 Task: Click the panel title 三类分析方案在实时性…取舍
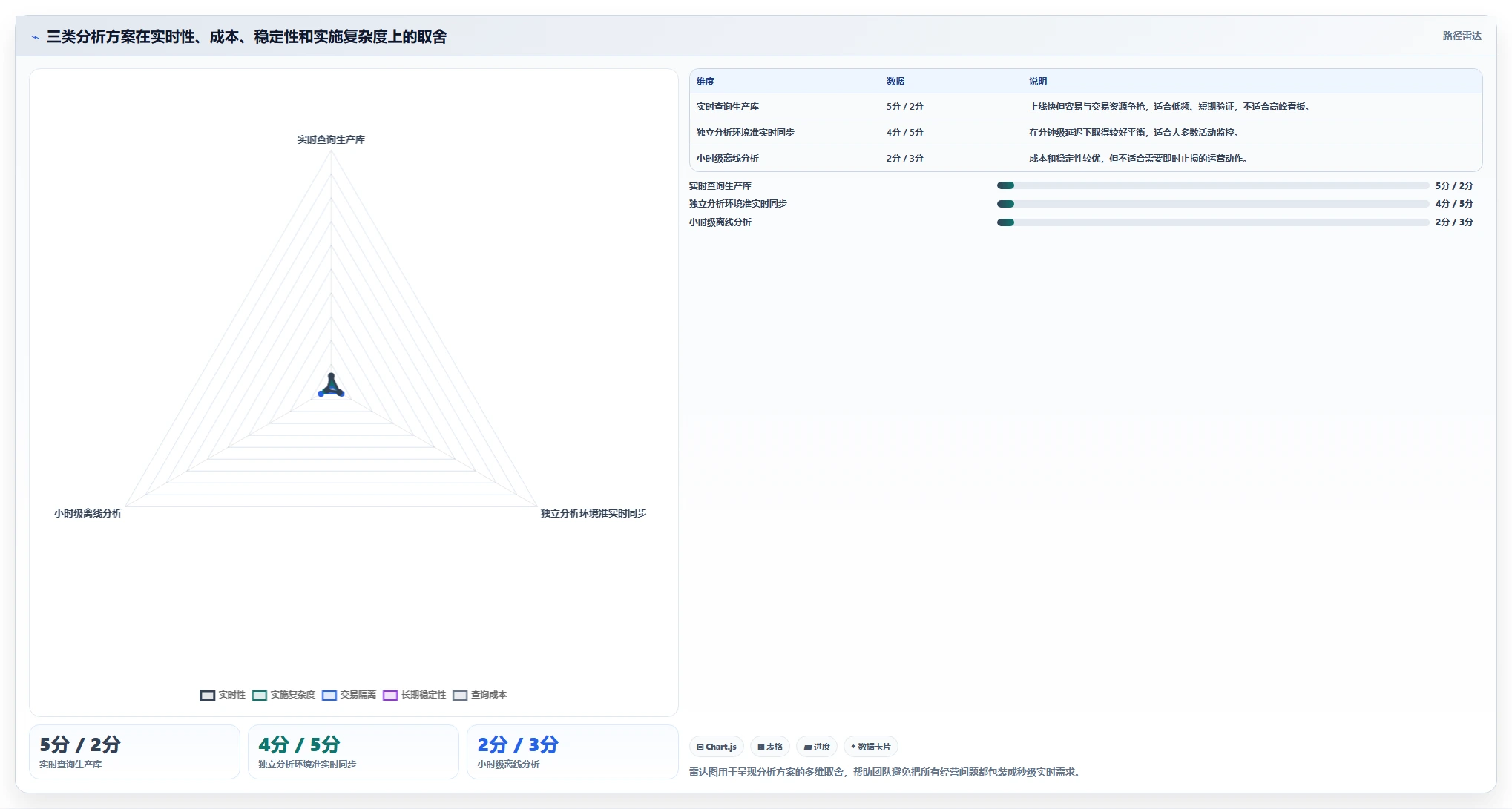pos(246,36)
